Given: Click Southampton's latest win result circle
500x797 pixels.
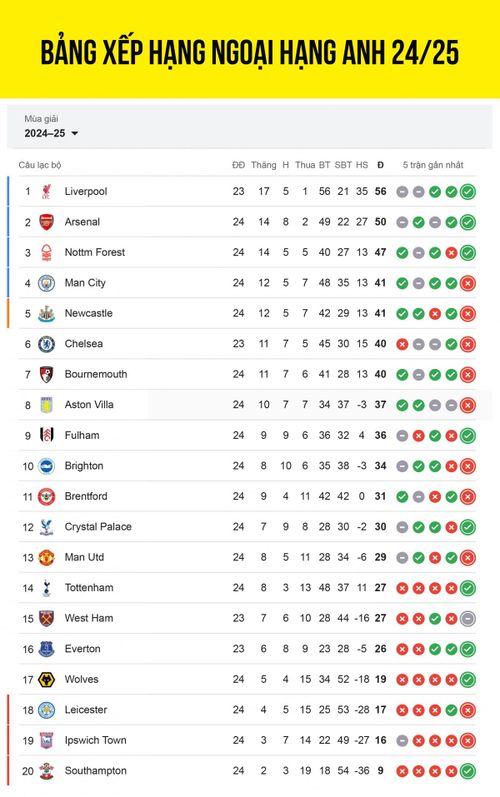Looking at the screenshot, I should tap(467, 771).
